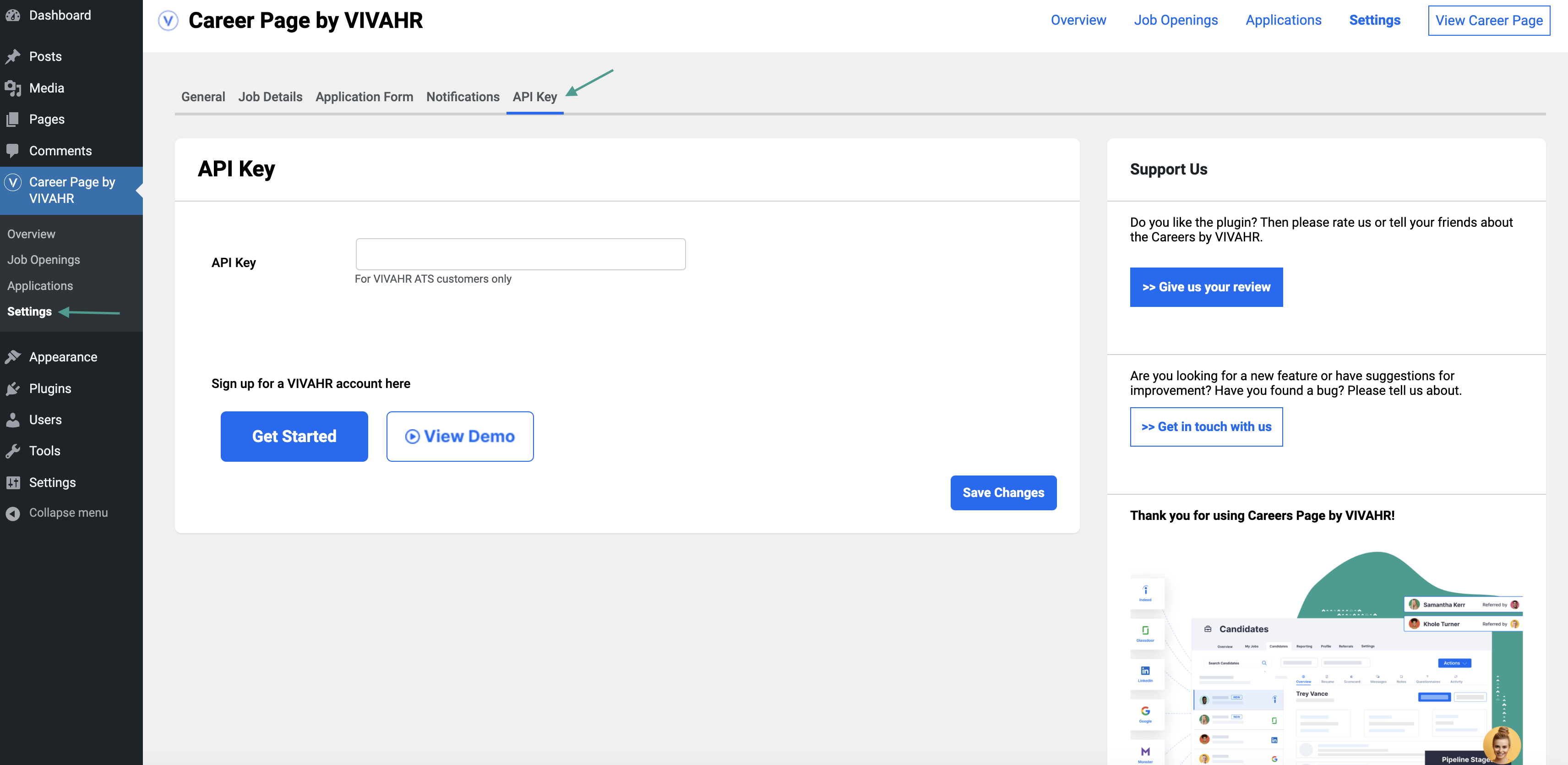Open the Application Form tab
This screenshot has height=765, width=1568.
(x=364, y=97)
